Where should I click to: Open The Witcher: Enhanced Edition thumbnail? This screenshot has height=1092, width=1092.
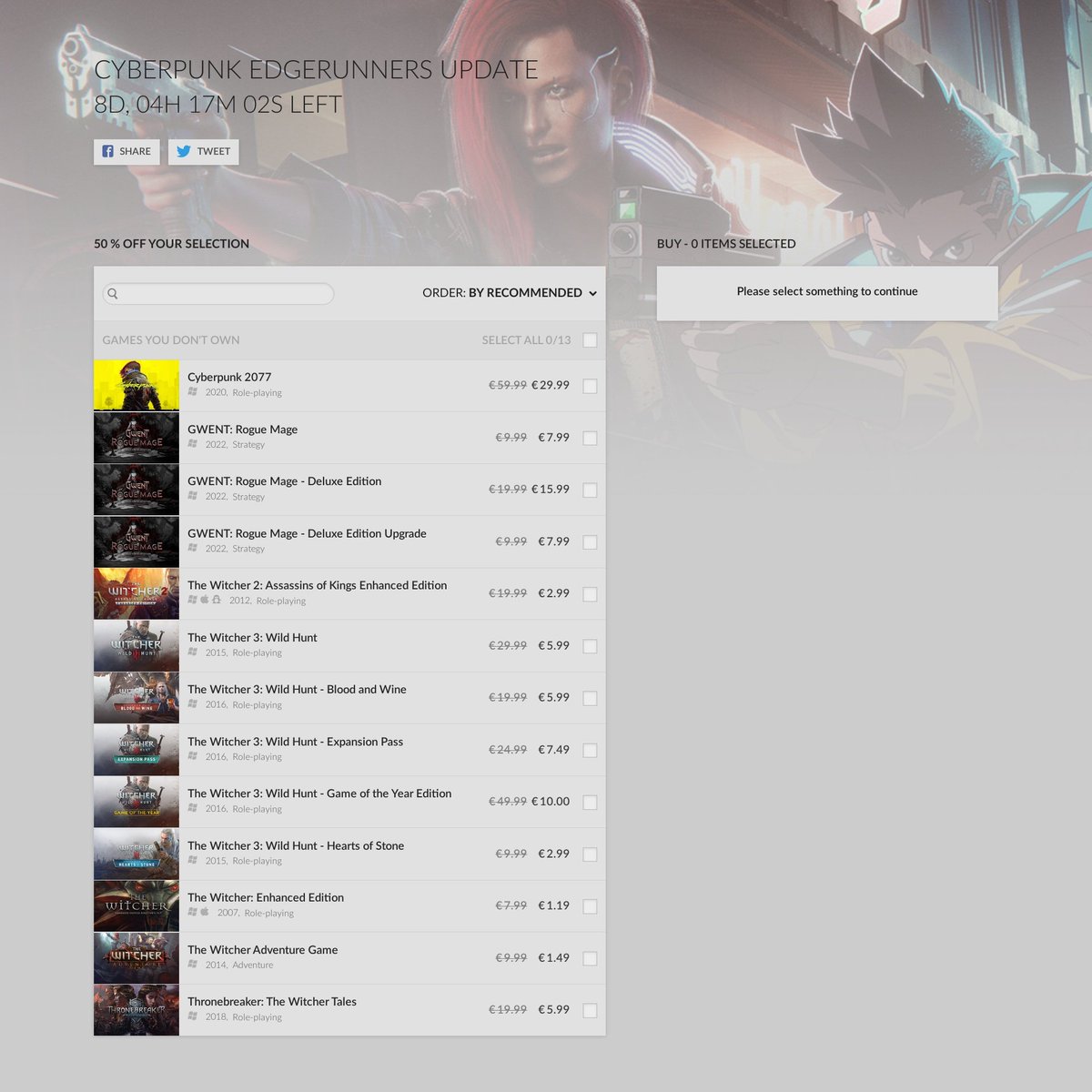136,906
